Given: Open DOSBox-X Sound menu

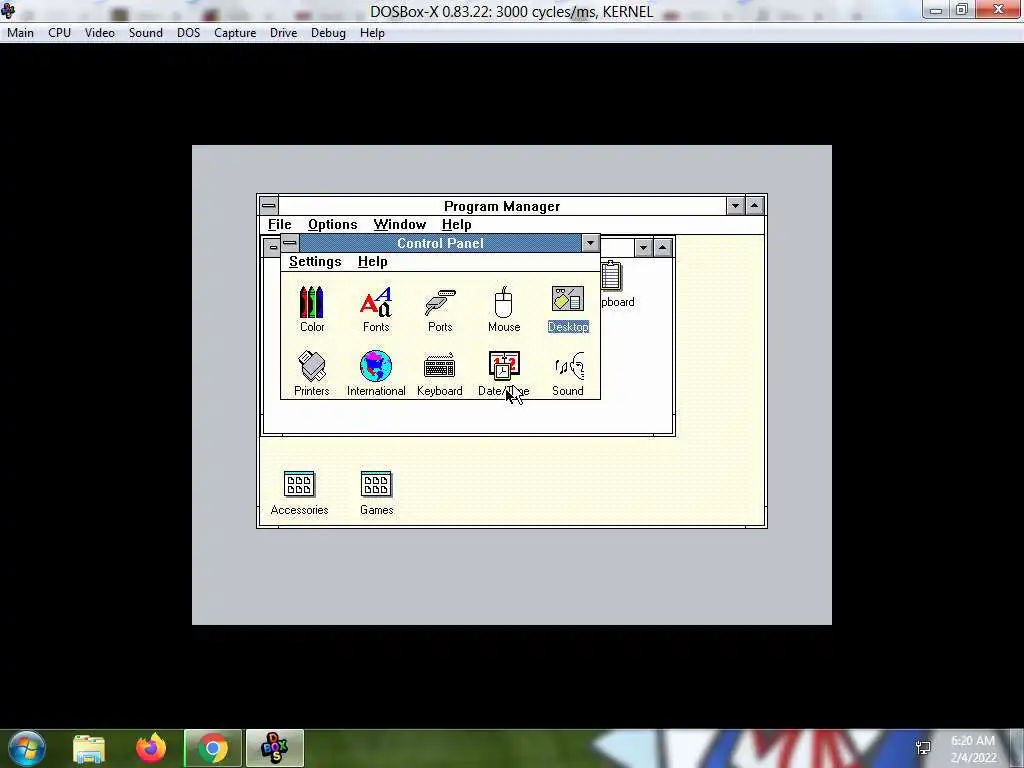Looking at the screenshot, I should [x=146, y=33].
